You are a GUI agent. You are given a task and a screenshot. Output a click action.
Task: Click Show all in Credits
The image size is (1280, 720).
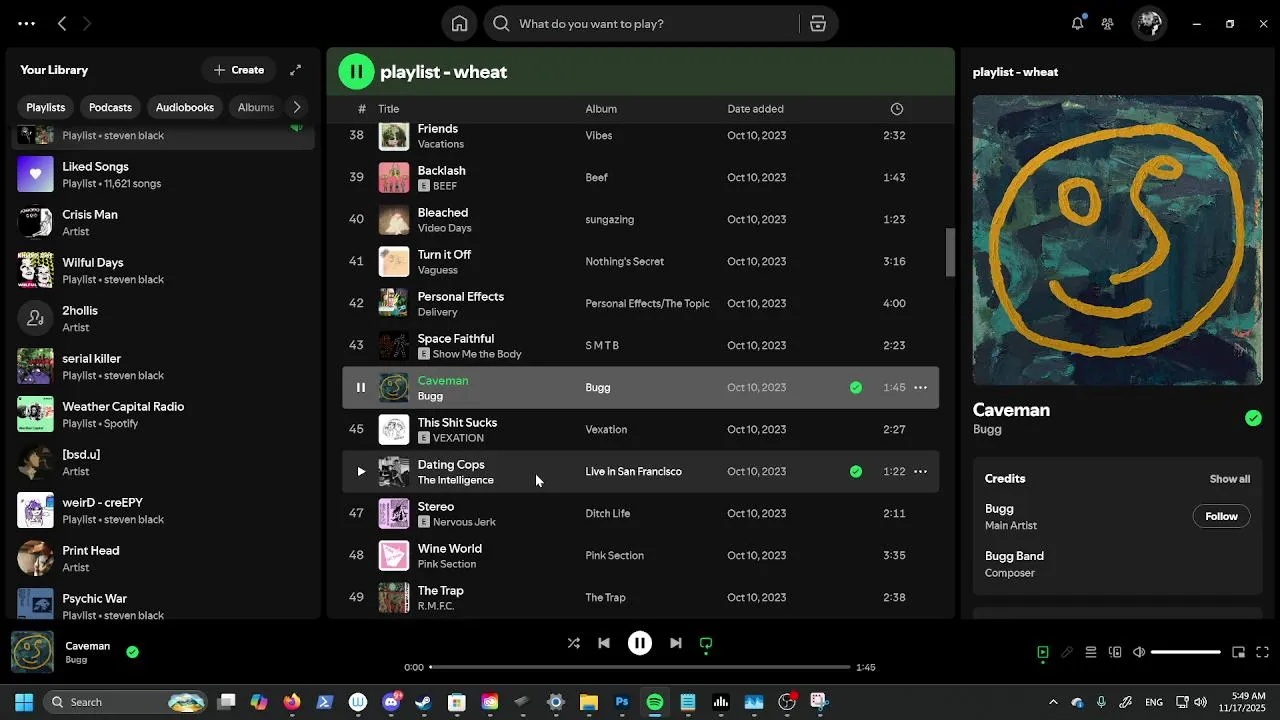[x=1230, y=479]
